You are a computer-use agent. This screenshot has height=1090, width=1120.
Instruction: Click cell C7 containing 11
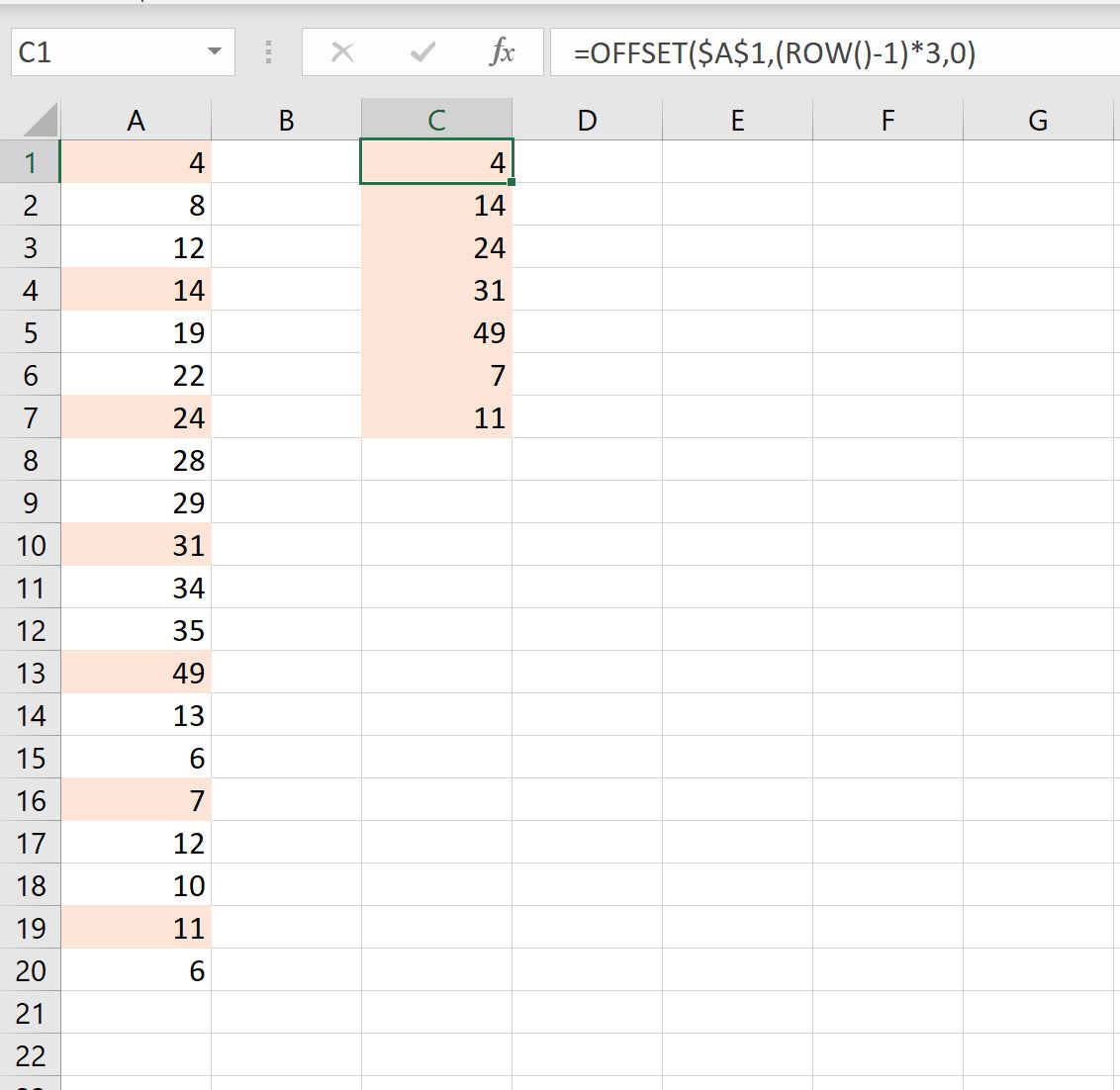(x=436, y=417)
